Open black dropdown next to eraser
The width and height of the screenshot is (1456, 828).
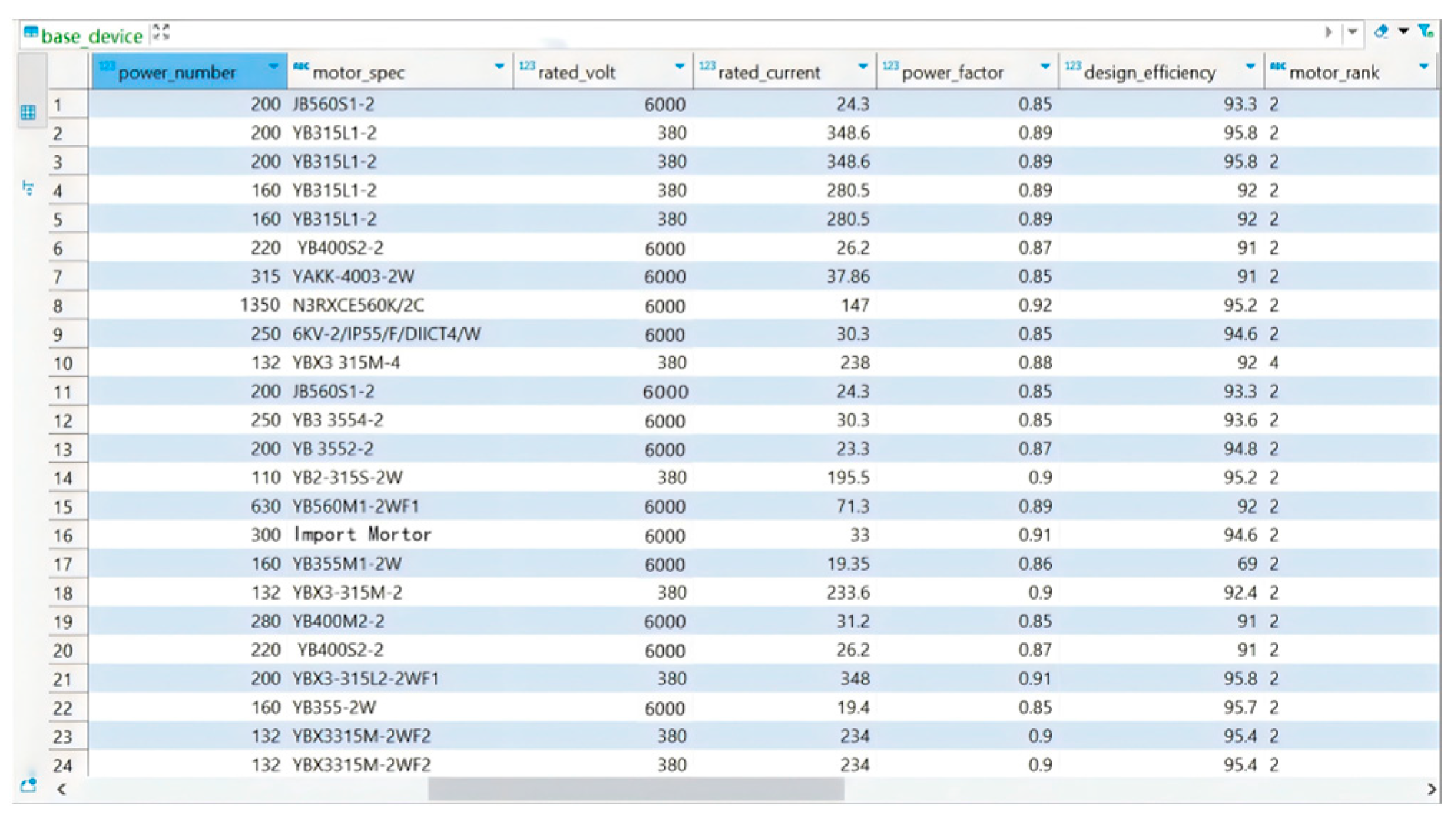point(1404,32)
